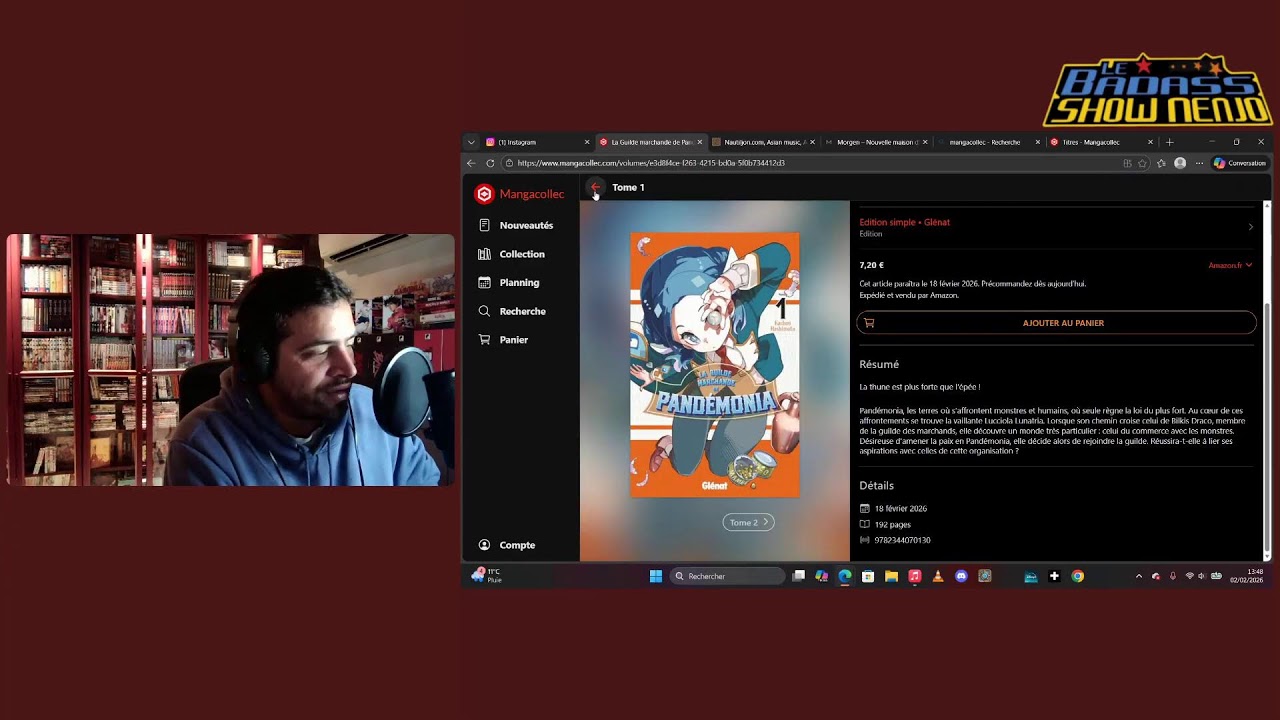Click the 192 pages detail

[893, 524]
